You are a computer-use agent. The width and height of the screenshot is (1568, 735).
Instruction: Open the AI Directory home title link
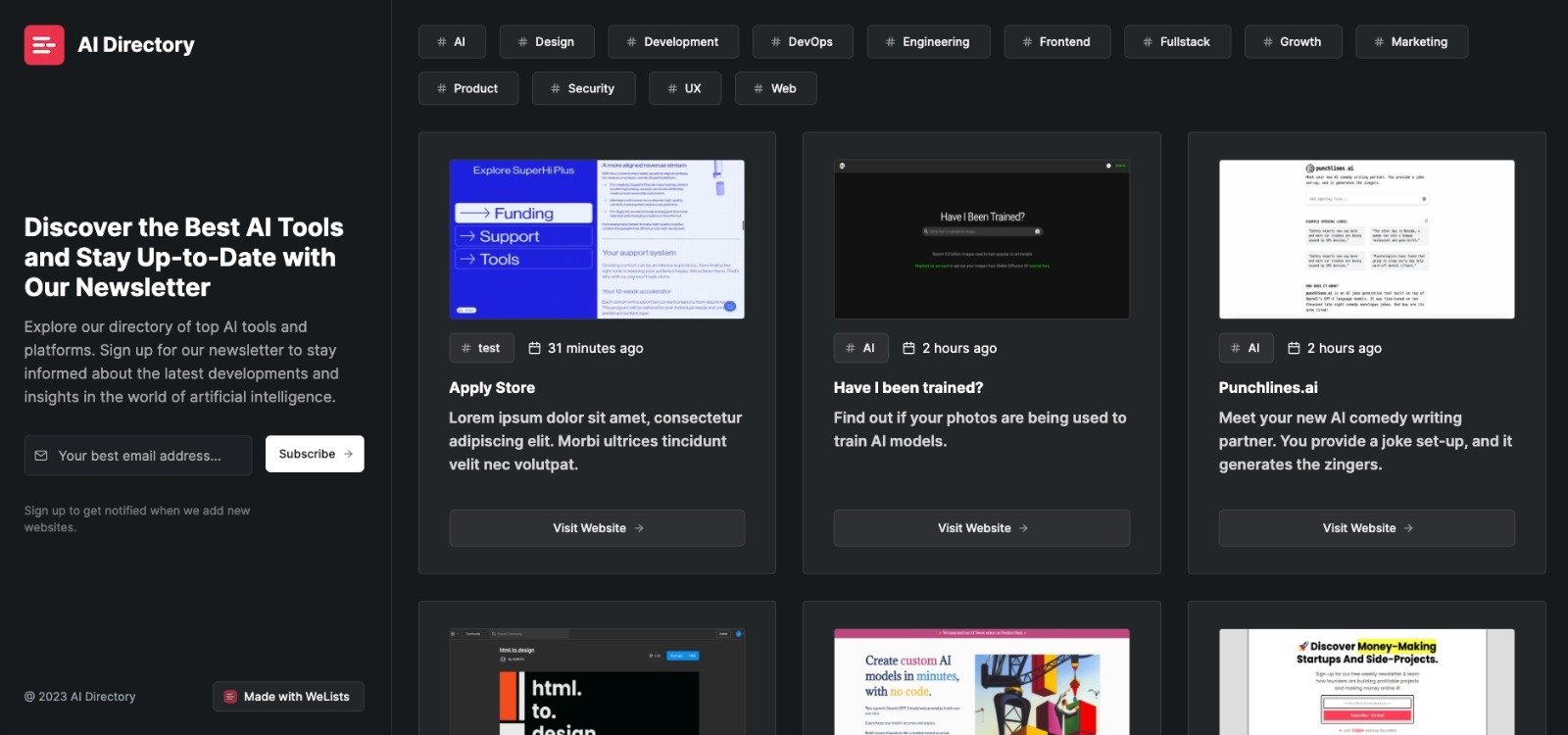(135, 45)
